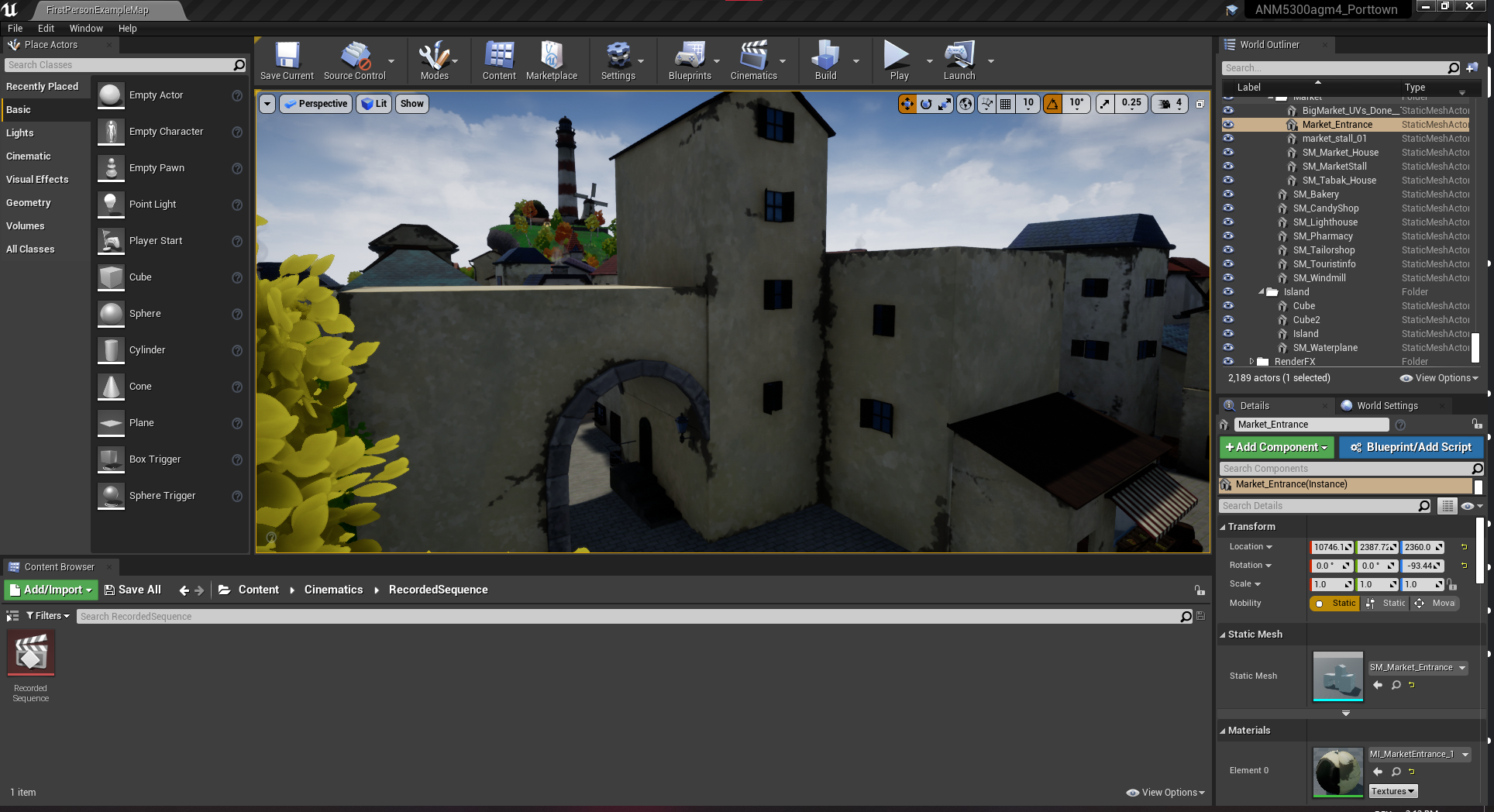Select the translate gizmo tool in viewport
This screenshot has width=1494, height=812.
pyautogui.click(x=907, y=104)
